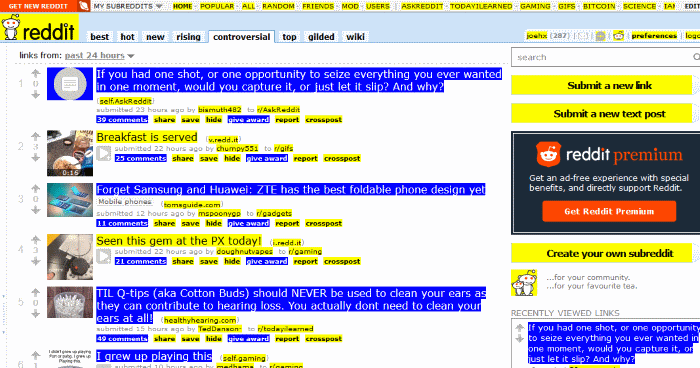
Task: Downvote the recently viewed link in the sidebar
Action: pyautogui.click(x=519, y=339)
